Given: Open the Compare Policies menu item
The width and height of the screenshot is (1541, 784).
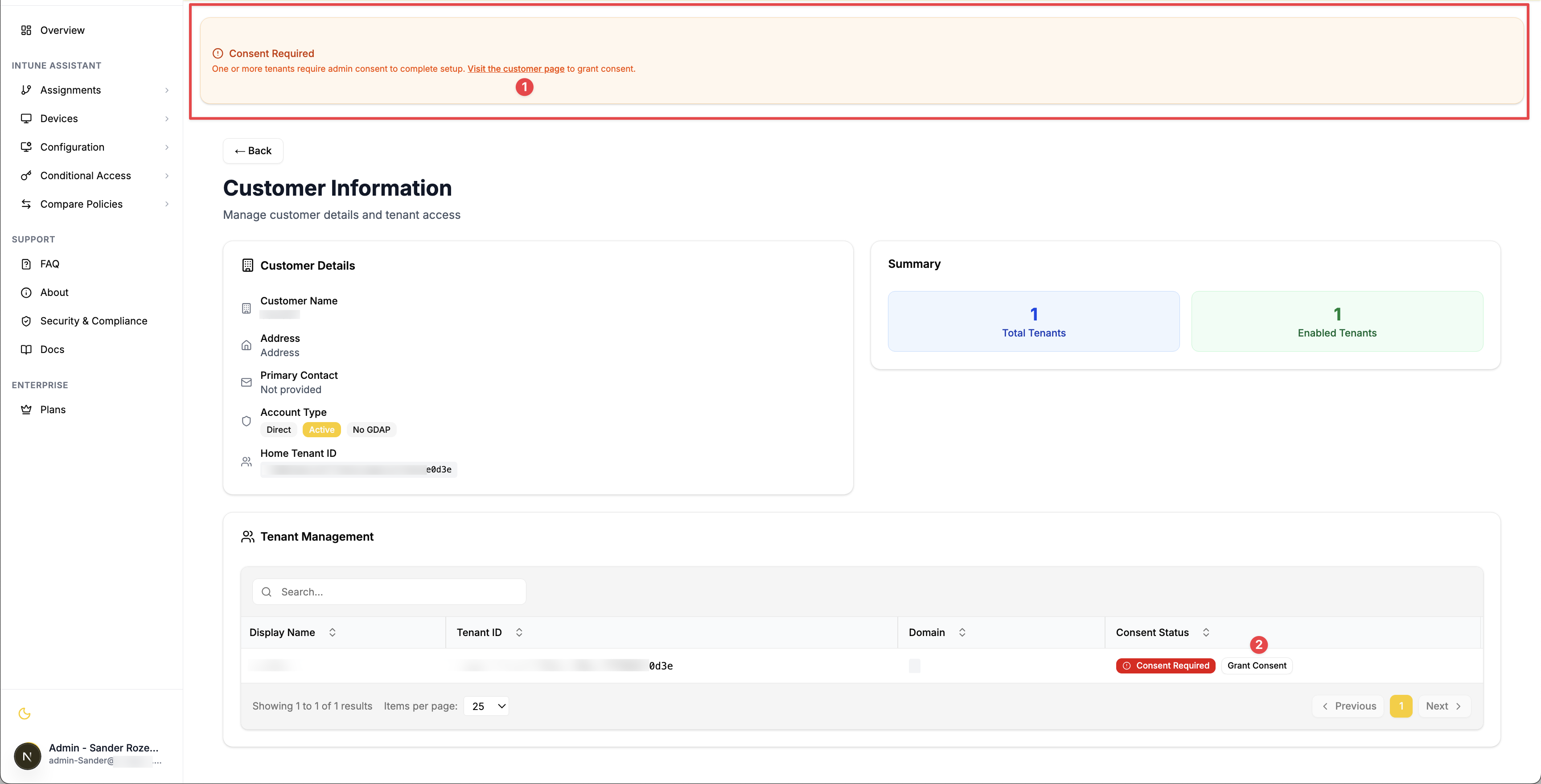Looking at the screenshot, I should (x=82, y=204).
